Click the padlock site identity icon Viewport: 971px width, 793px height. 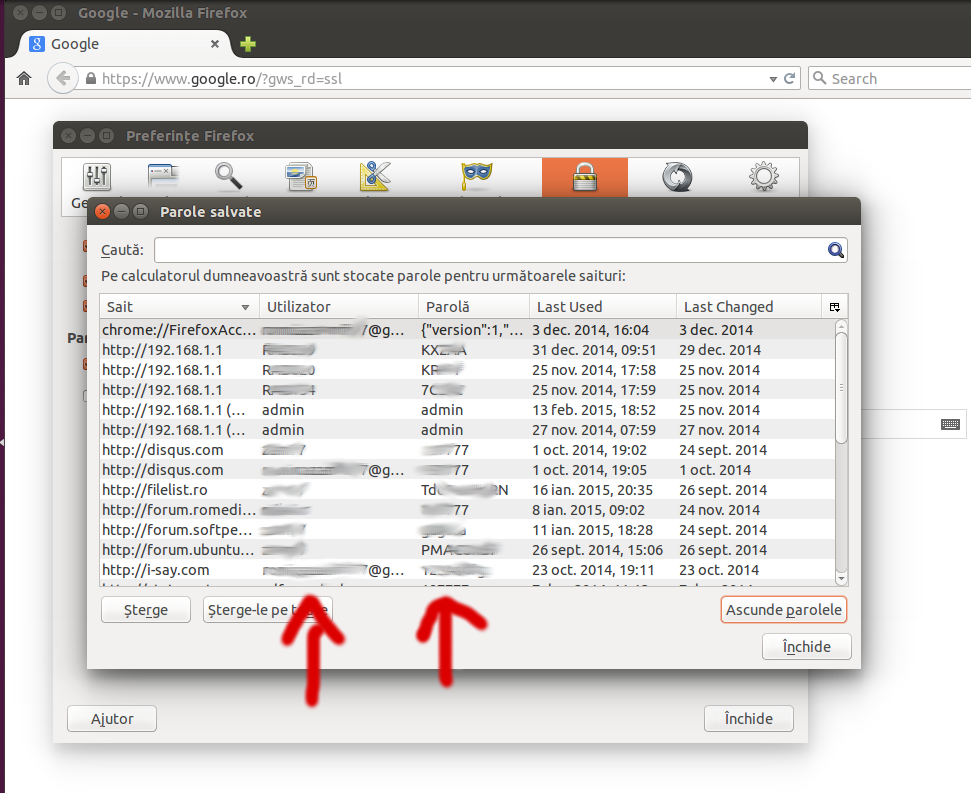91,79
